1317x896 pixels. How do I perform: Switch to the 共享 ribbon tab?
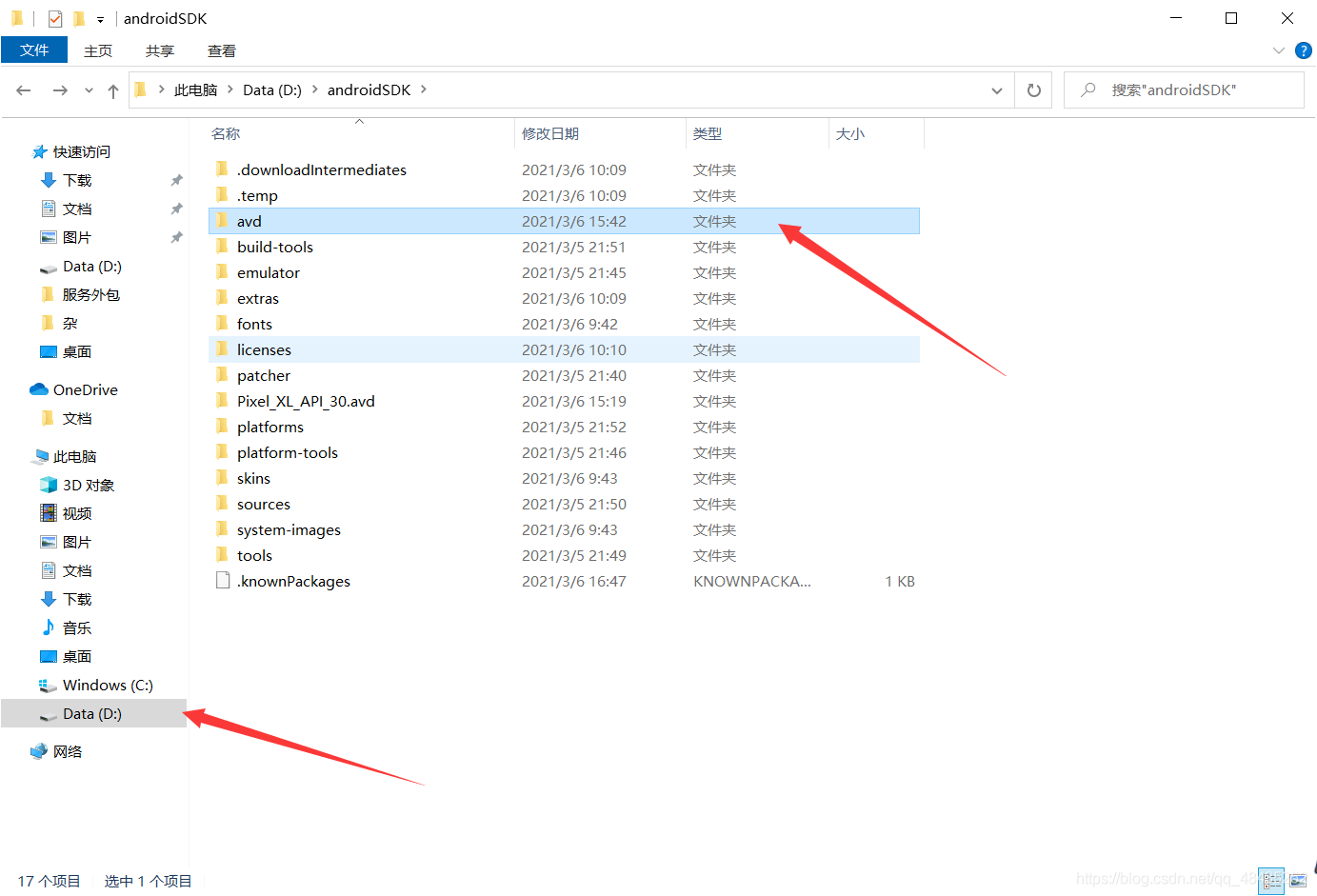click(159, 50)
